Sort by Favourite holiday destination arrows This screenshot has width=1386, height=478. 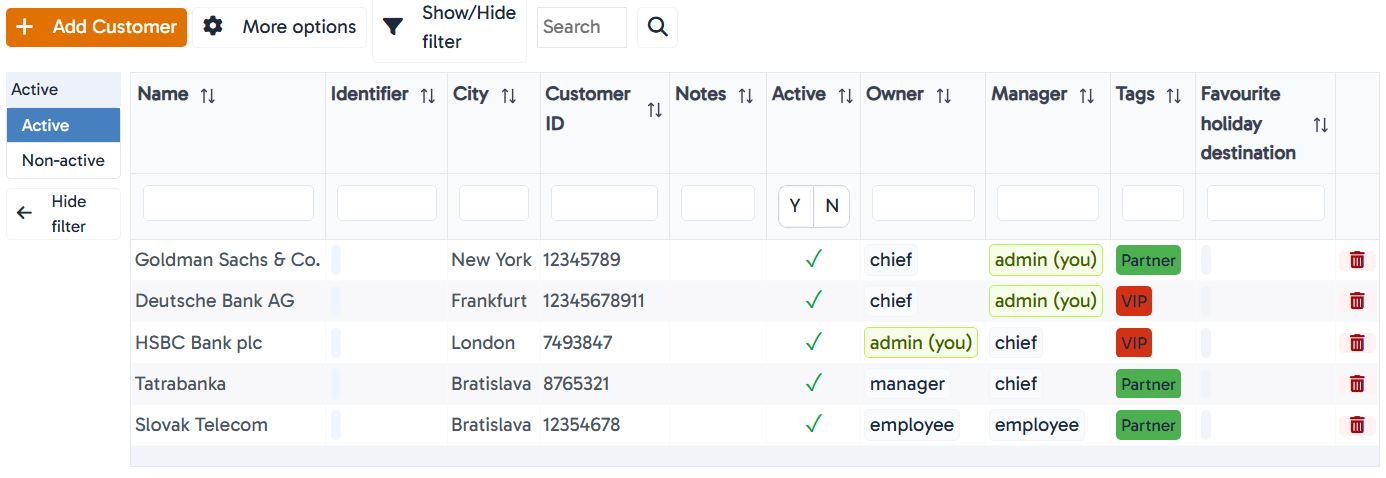(1321, 124)
